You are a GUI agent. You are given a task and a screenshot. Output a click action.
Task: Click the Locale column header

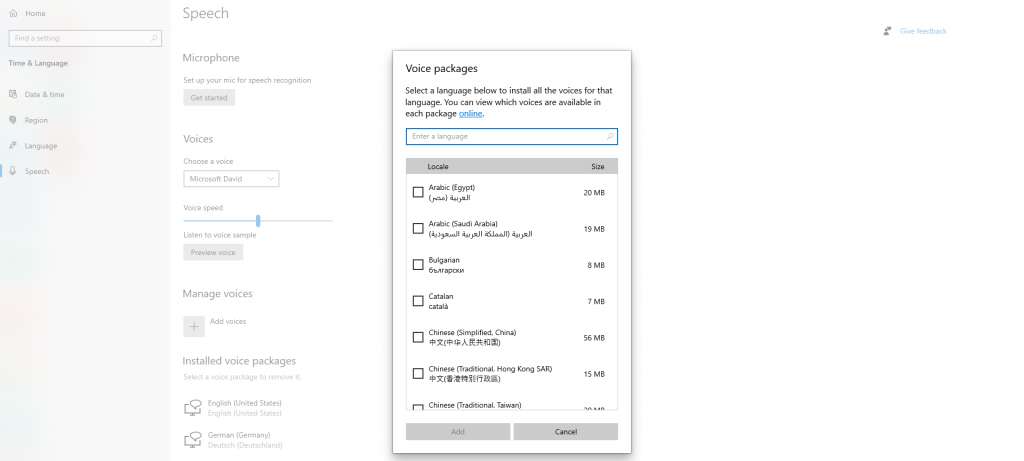(438, 167)
